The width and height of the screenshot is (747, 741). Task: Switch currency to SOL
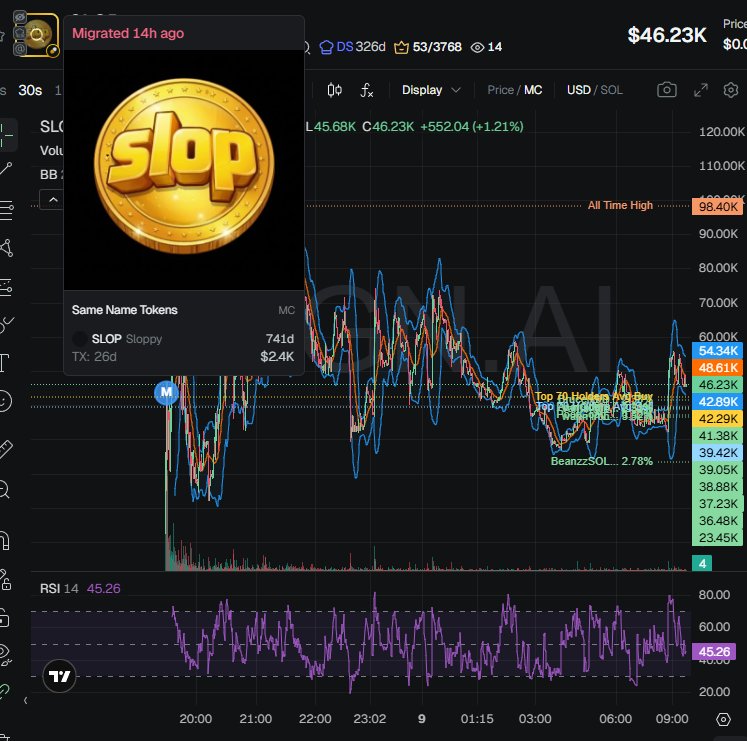[611, 90]
